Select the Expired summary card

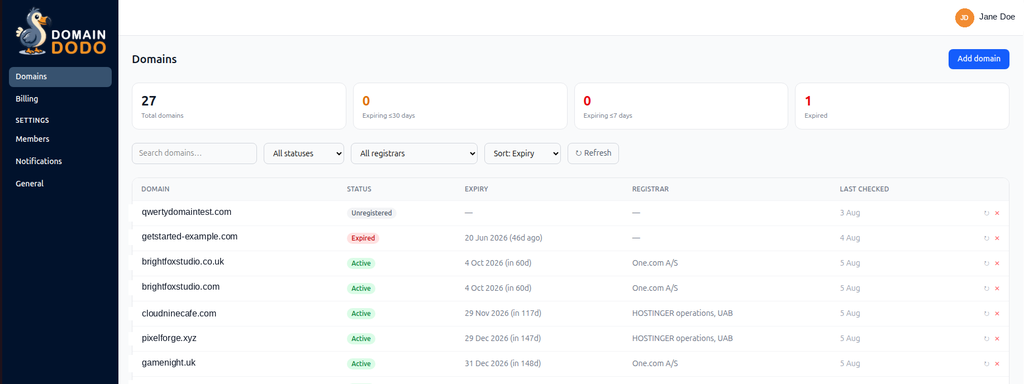(903, 106)
